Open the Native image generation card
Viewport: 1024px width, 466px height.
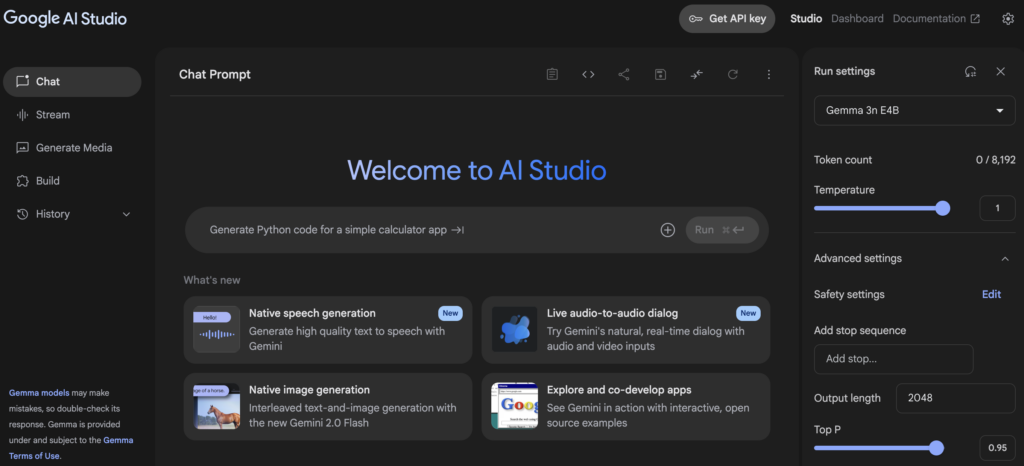[x=328, y=407]
